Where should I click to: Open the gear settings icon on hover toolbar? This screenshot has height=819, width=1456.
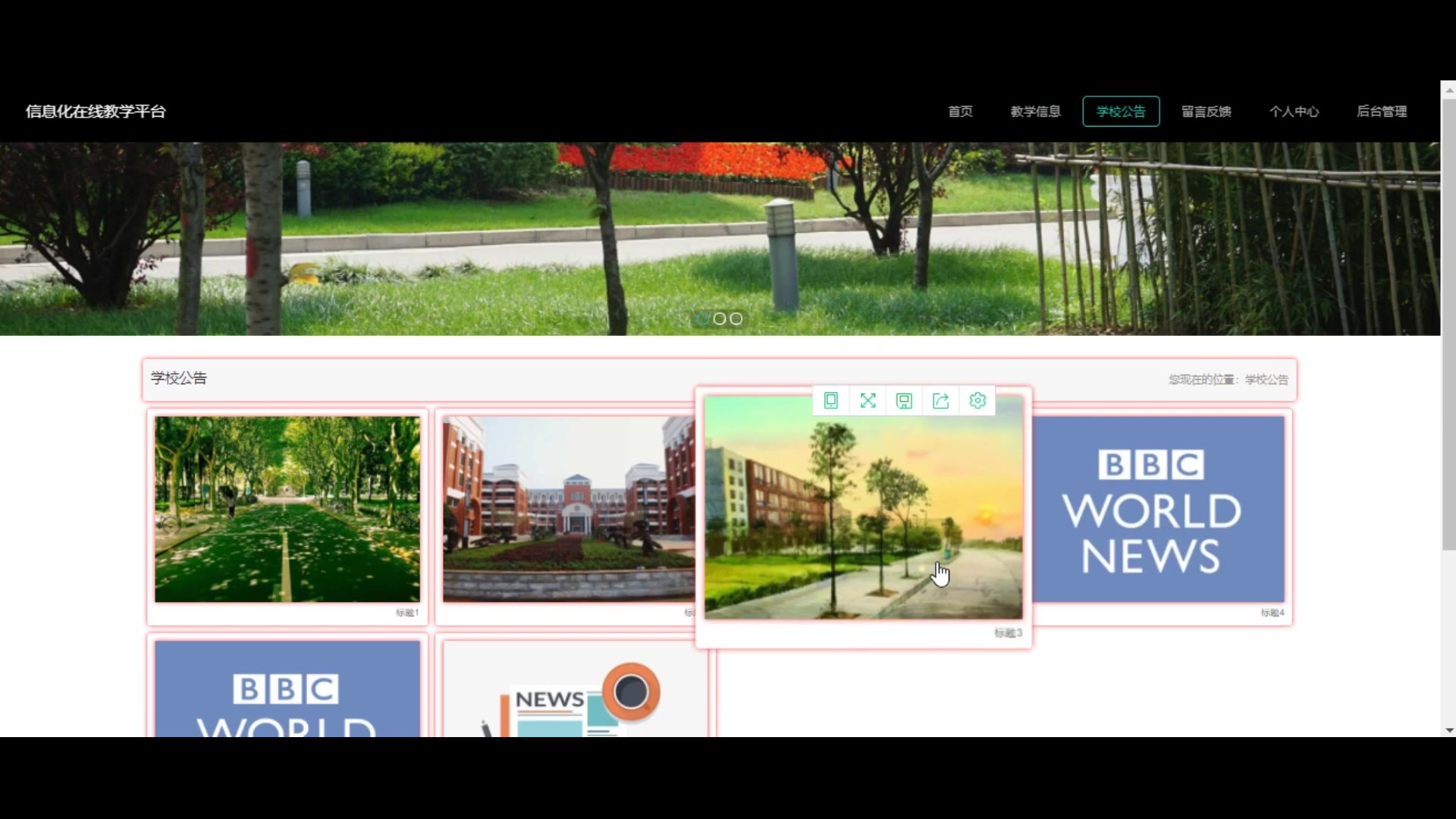[977, 400]
